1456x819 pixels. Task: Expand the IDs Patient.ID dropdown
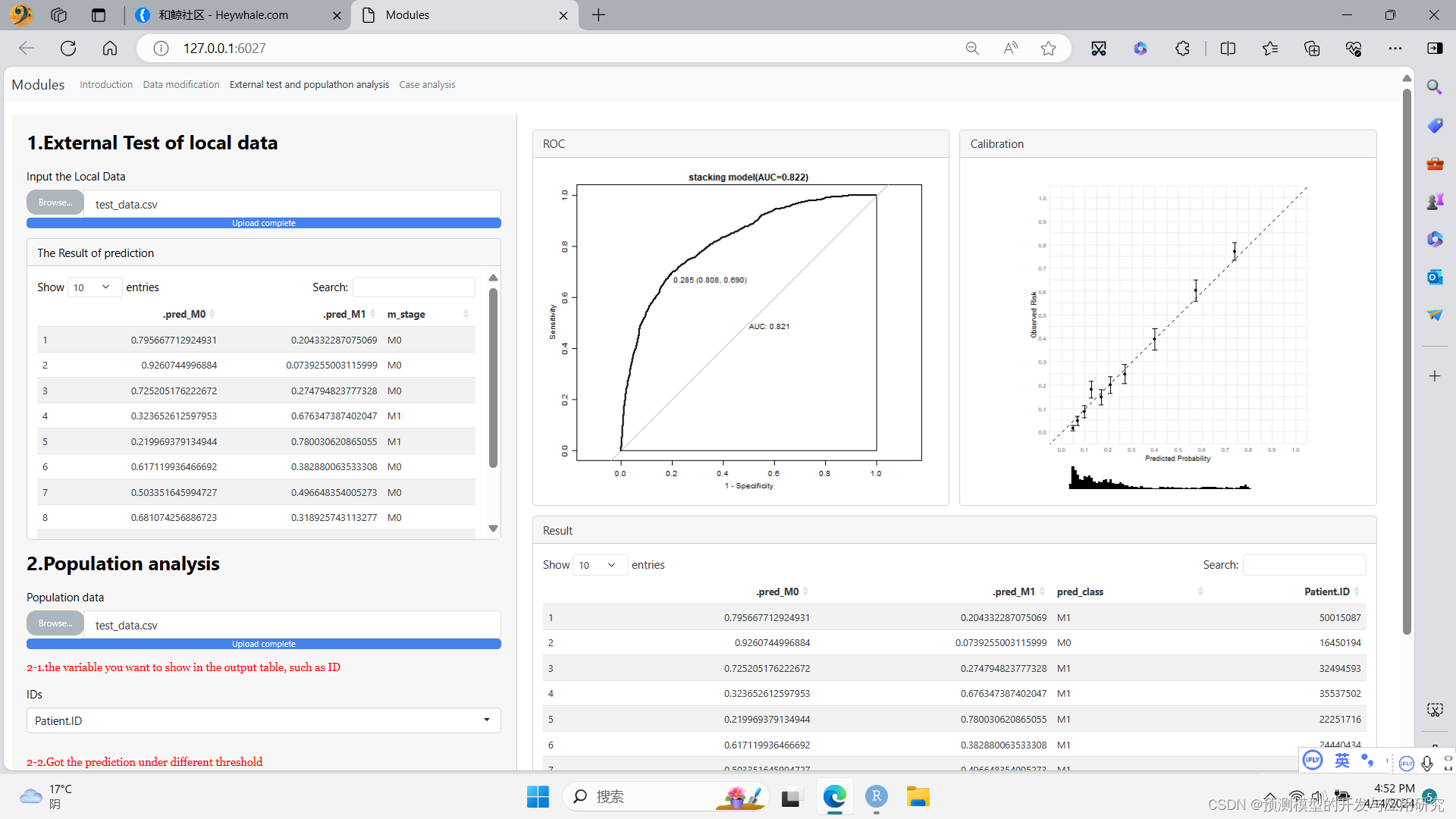pos(263,720)
